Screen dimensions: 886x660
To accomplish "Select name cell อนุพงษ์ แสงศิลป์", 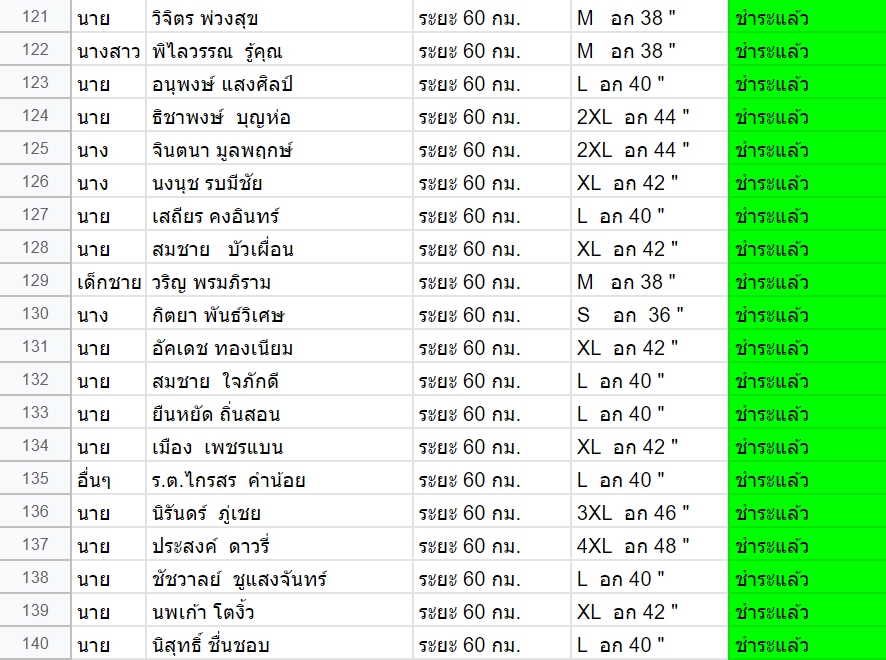I will coord(279,82).
